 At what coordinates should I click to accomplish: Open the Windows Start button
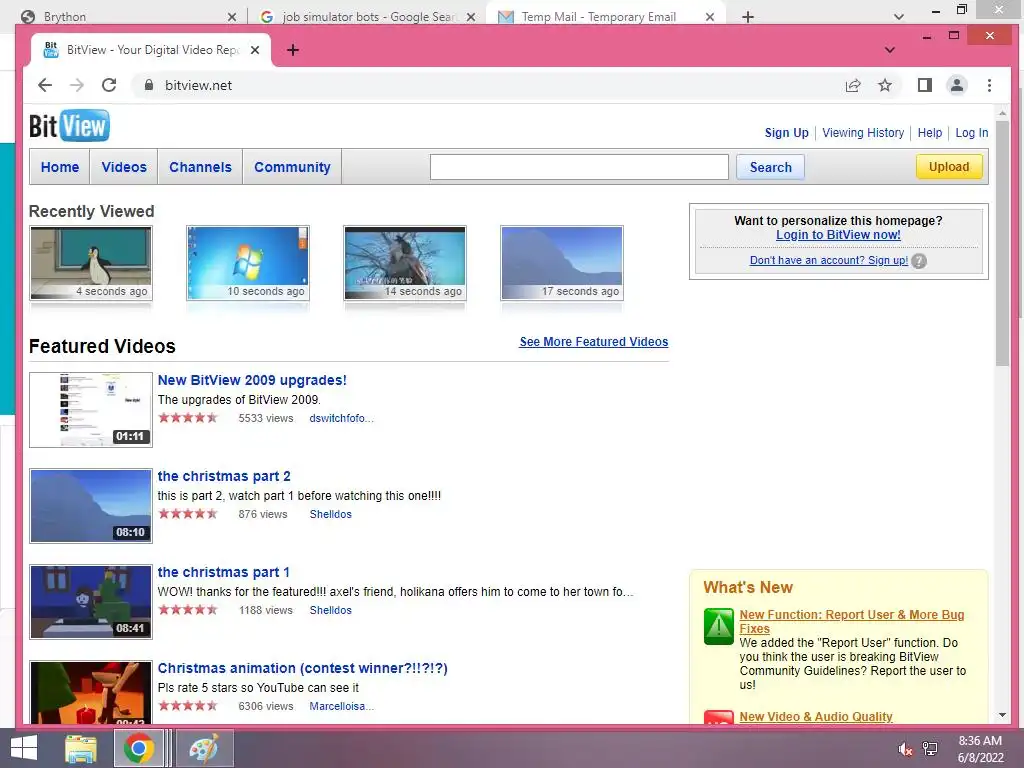(24, 748)
